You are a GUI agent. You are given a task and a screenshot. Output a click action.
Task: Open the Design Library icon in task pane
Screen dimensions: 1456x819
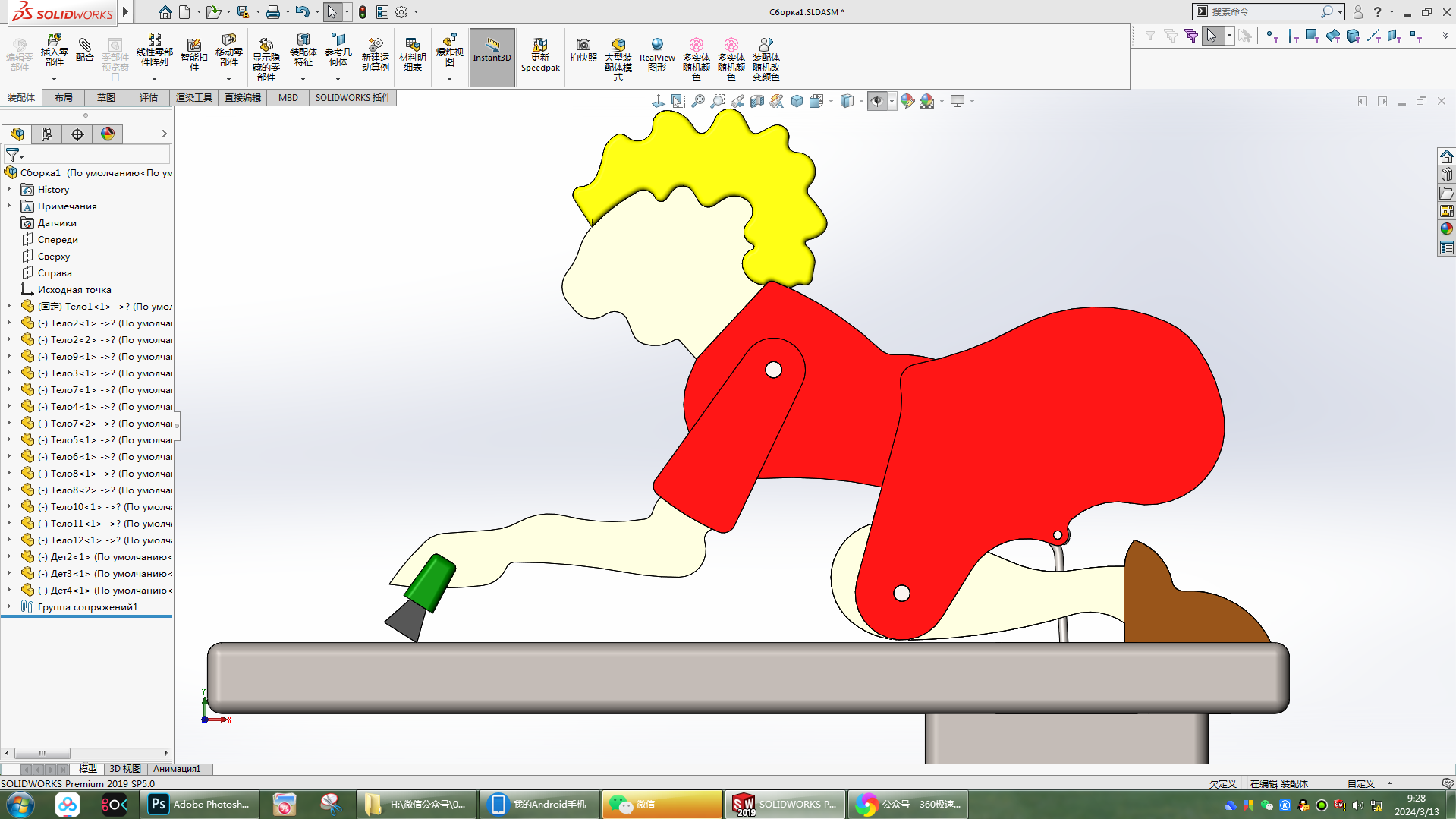[1447, 175]
